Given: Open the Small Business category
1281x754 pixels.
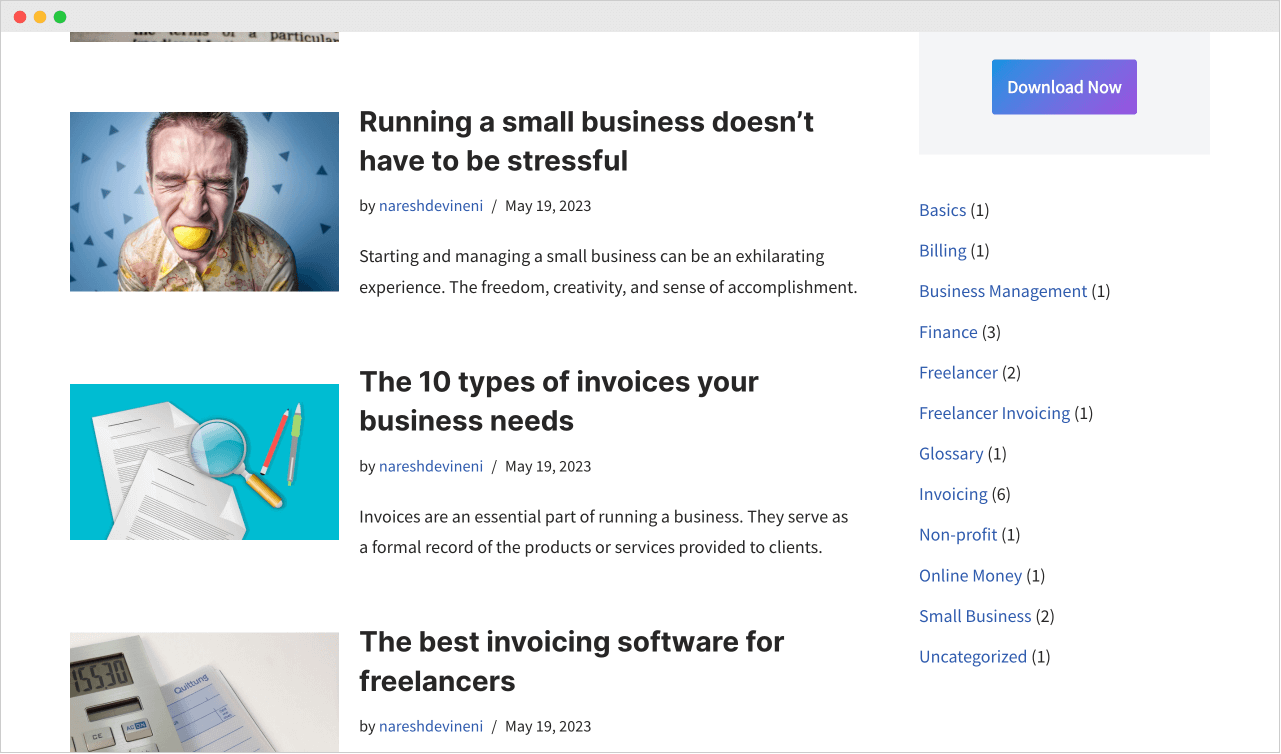Looking at the screenshot, I should pyautogui.click(x=975, y=616).
